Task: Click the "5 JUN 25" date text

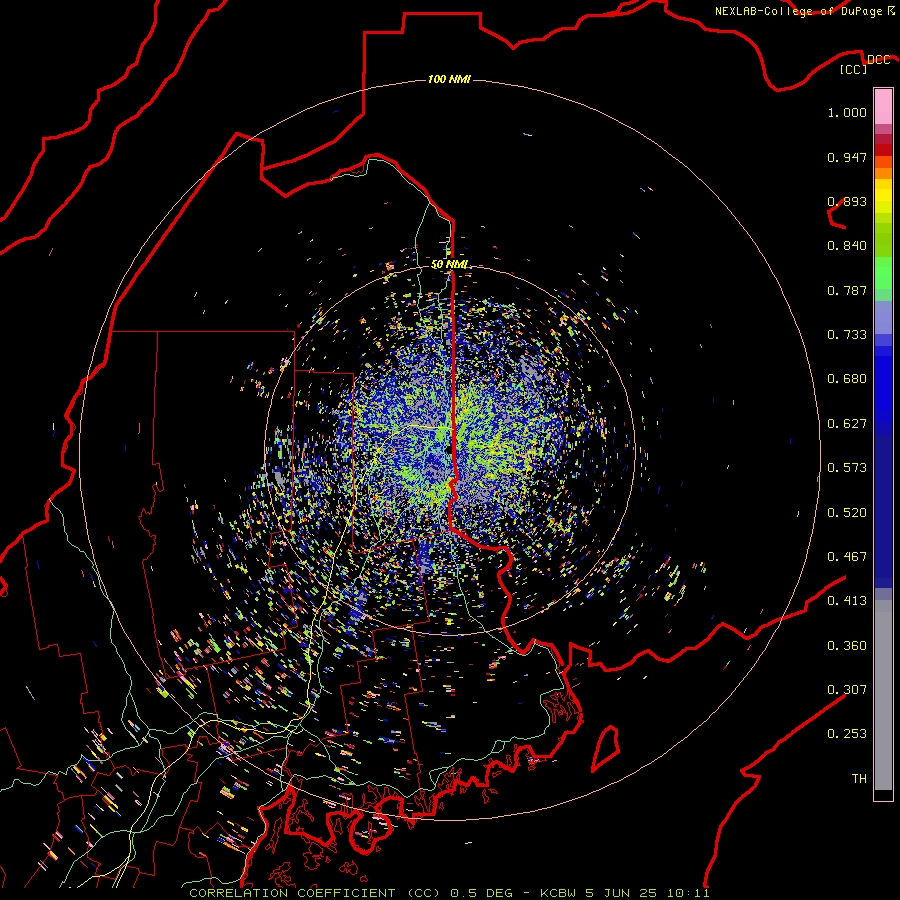Action: (621, 893)
